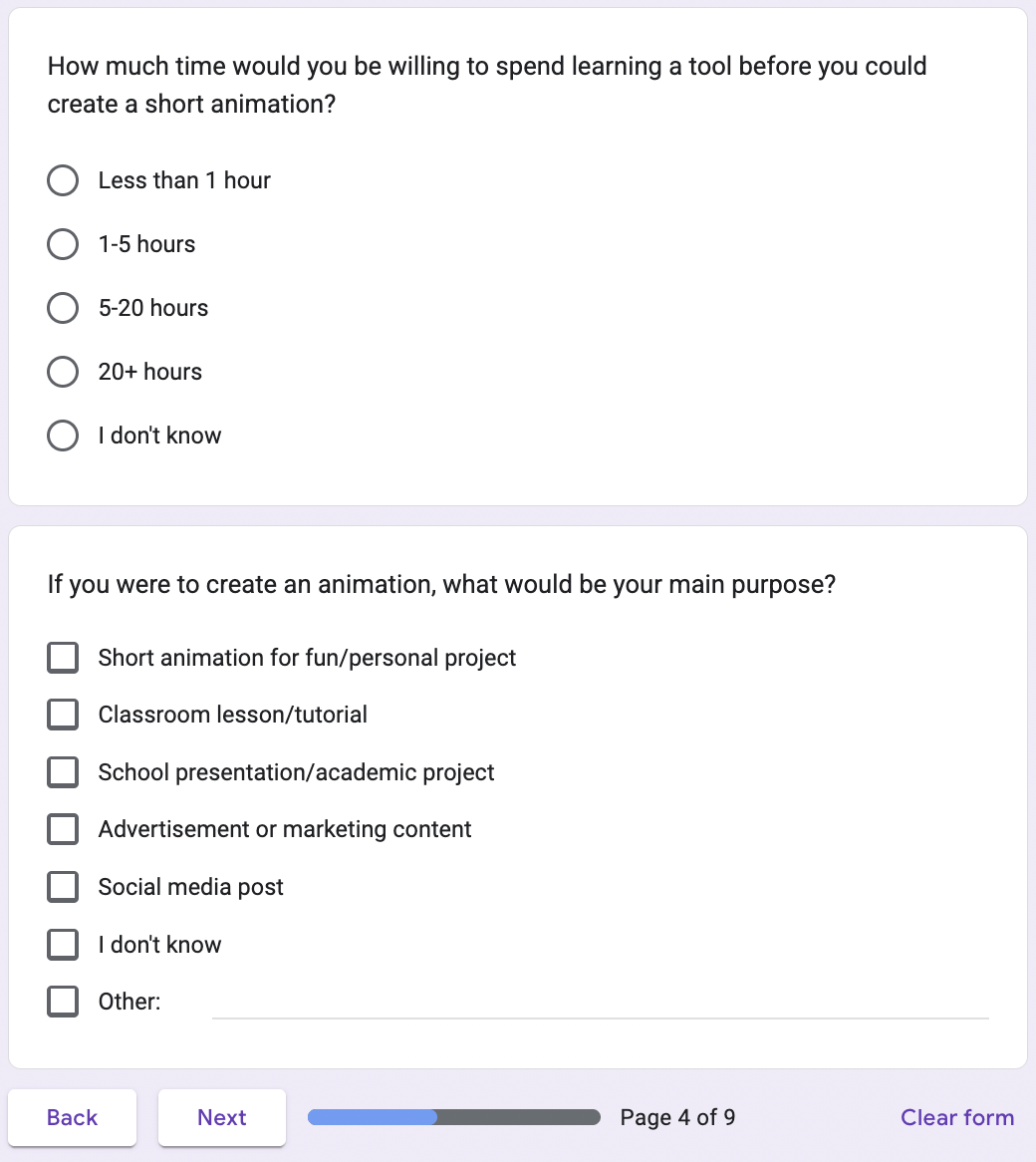1036x1162 pixels.
Task: Click the 'Page 4 of 9' indicator
Action: 677,1117
